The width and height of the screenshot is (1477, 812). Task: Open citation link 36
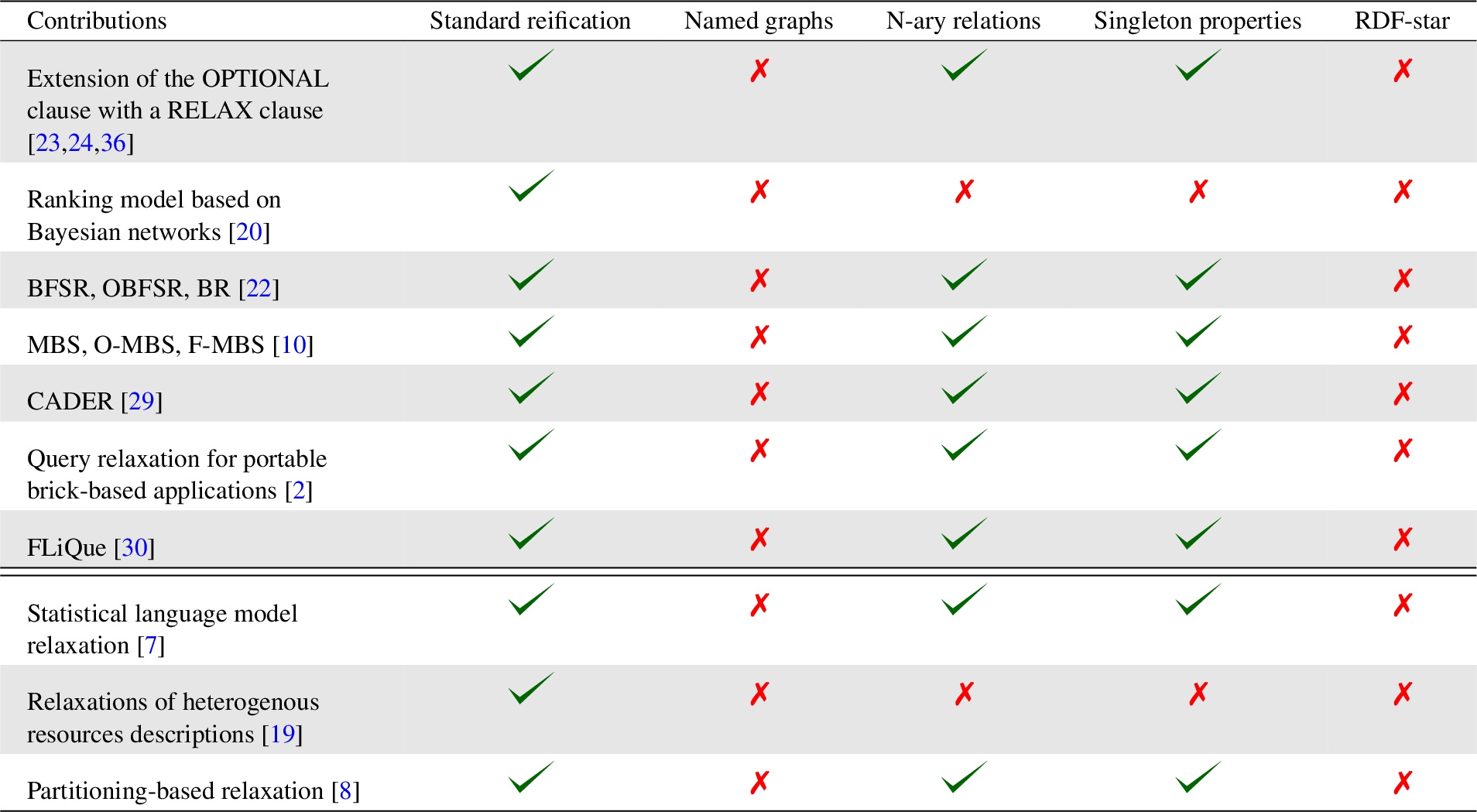coord(113,142)
